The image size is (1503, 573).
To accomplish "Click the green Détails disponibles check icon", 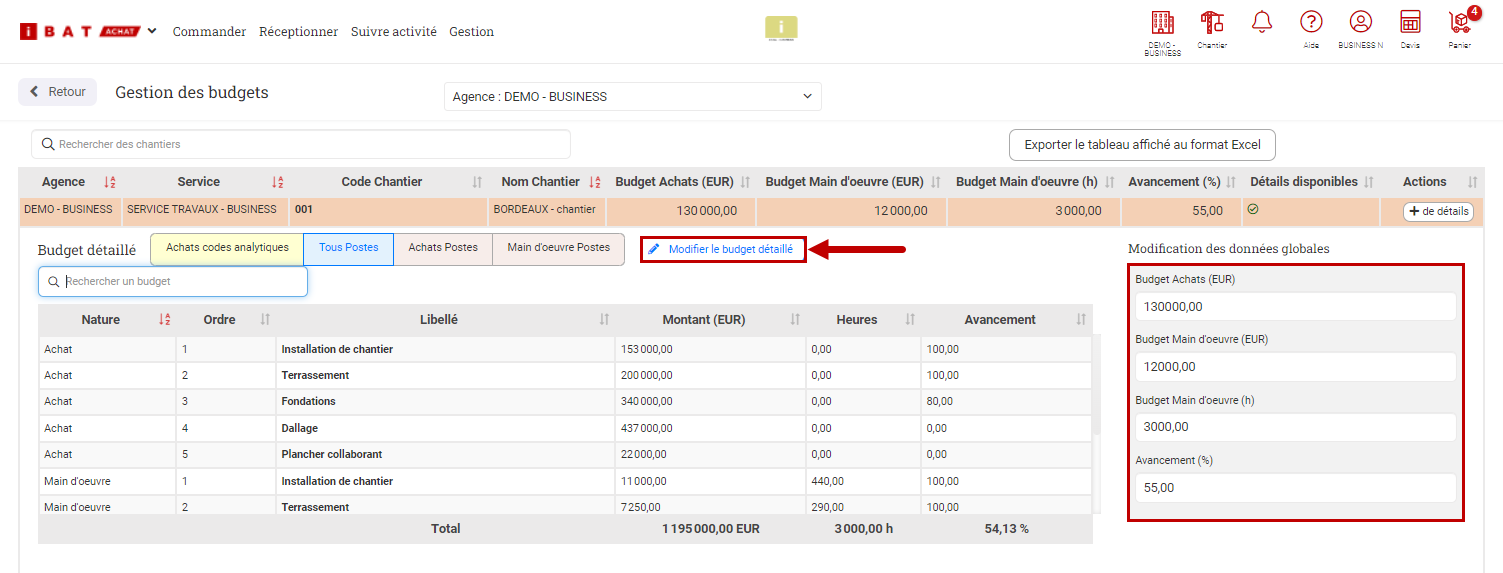I will pos(1253,209).
